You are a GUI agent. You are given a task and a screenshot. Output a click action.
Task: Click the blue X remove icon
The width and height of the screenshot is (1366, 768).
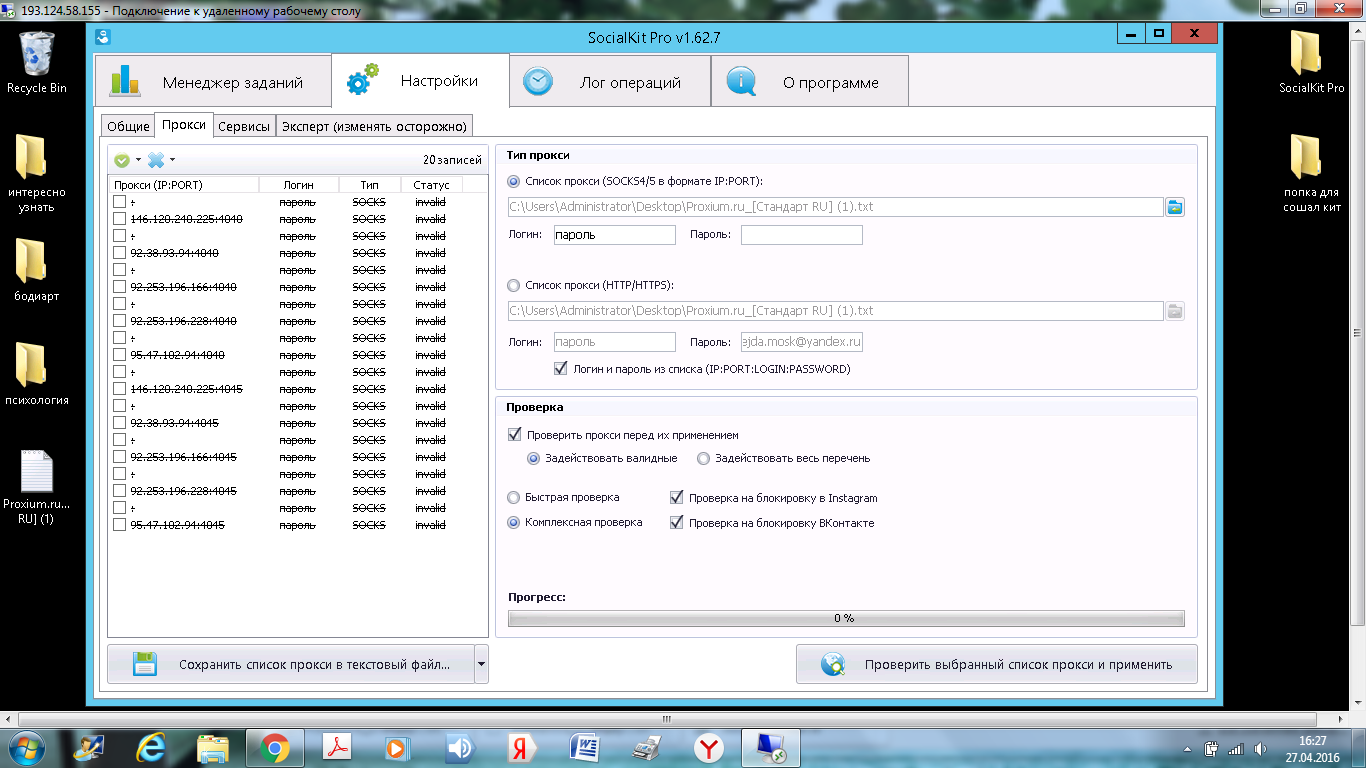click(x=156, y=160)
